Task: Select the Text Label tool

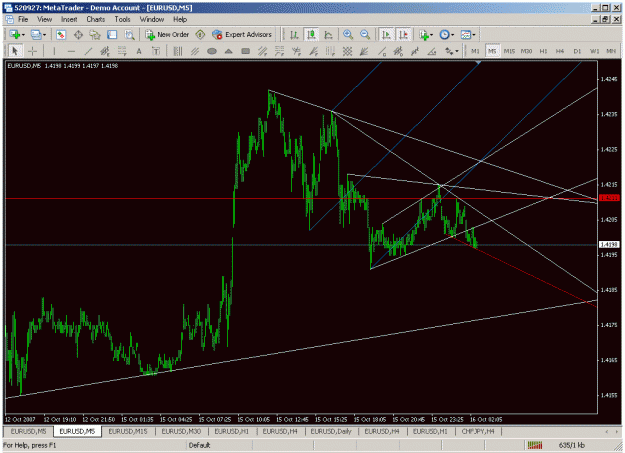Action: [x=156, y=51]
